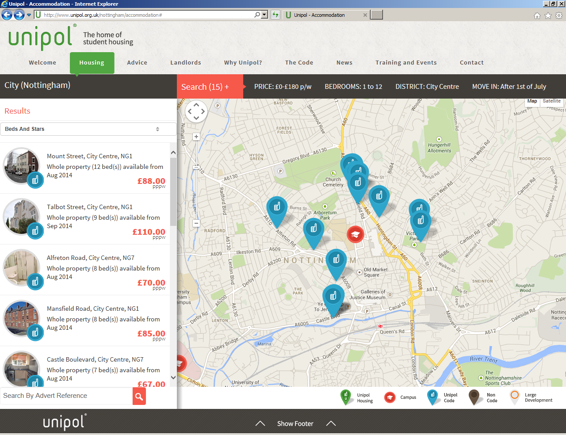Image resolution: width=566 pixels, height=435 pixels.
Task: Open the Castle Boulevard property thumbnail
Action: click(x=21, y=369)
